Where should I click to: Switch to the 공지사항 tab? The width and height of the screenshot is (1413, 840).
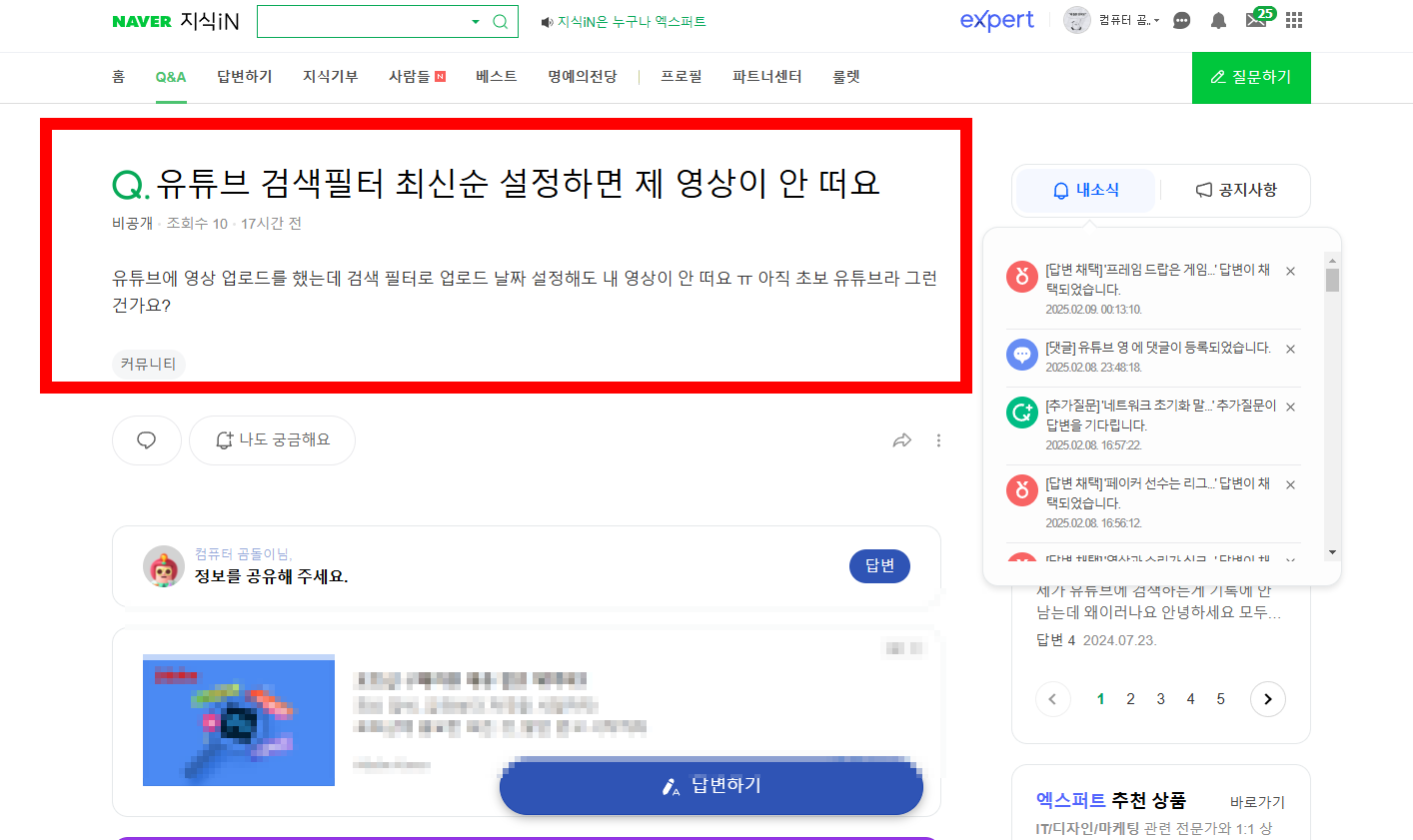[x=1236, y=190]
